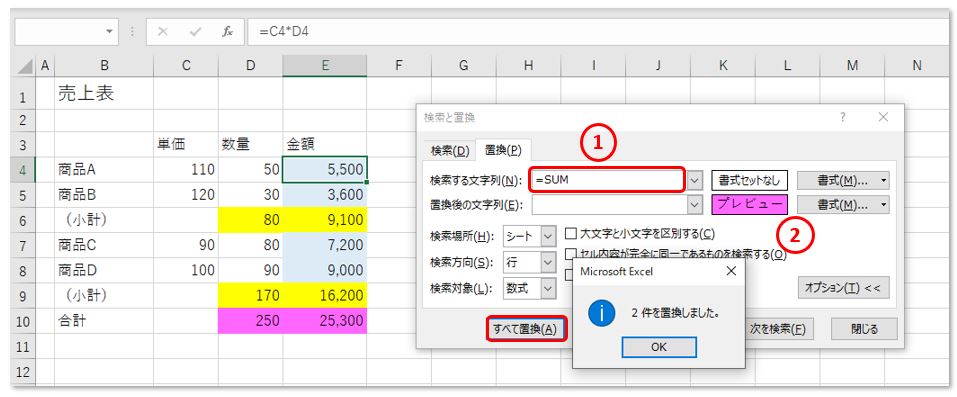Click yellow cell with 170
Screen dimensions: 957x397
click(251, 296)
